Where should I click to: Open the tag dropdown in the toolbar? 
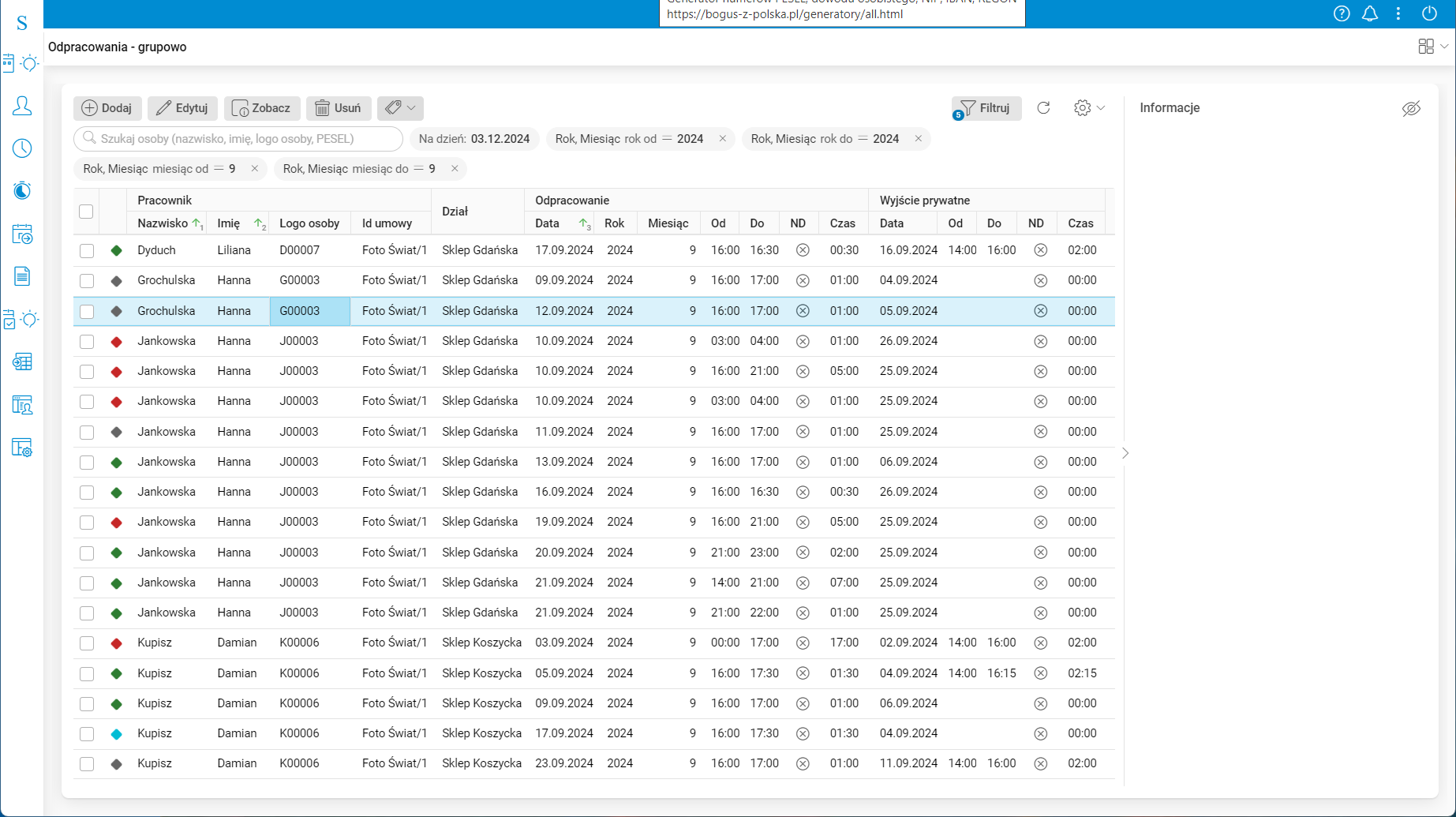point(400,108)
